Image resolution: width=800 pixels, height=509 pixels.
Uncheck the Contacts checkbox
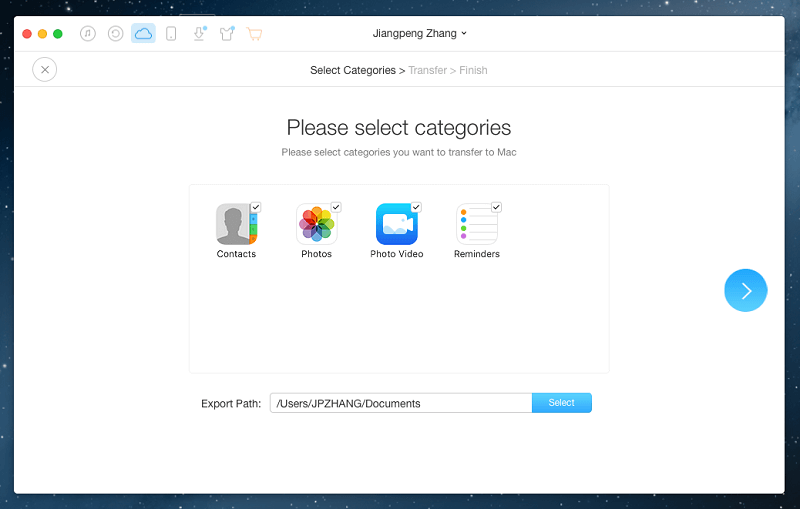[x=256, y=207]
